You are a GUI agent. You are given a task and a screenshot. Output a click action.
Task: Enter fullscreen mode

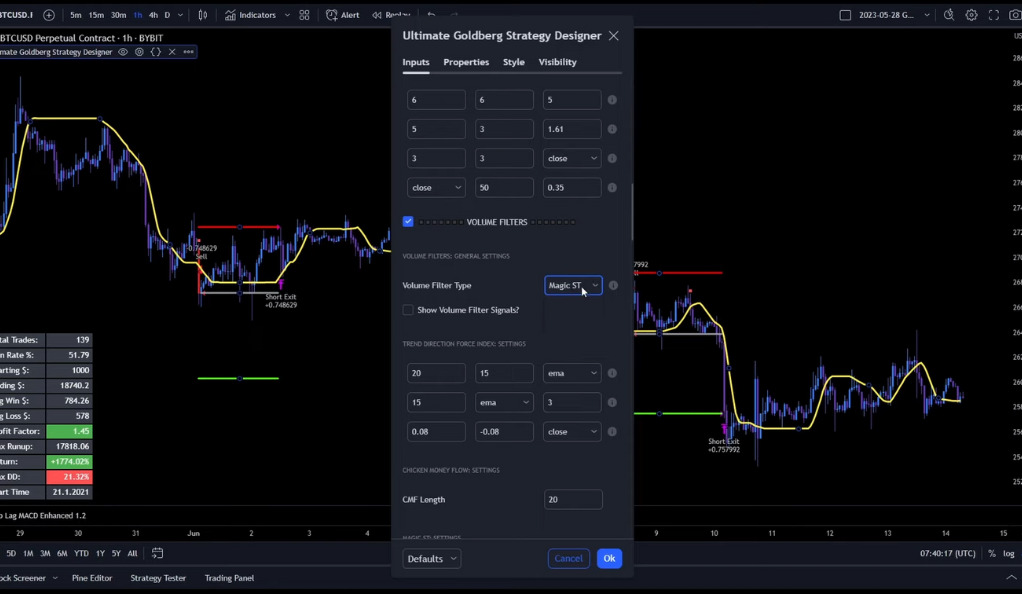[993, 14]
